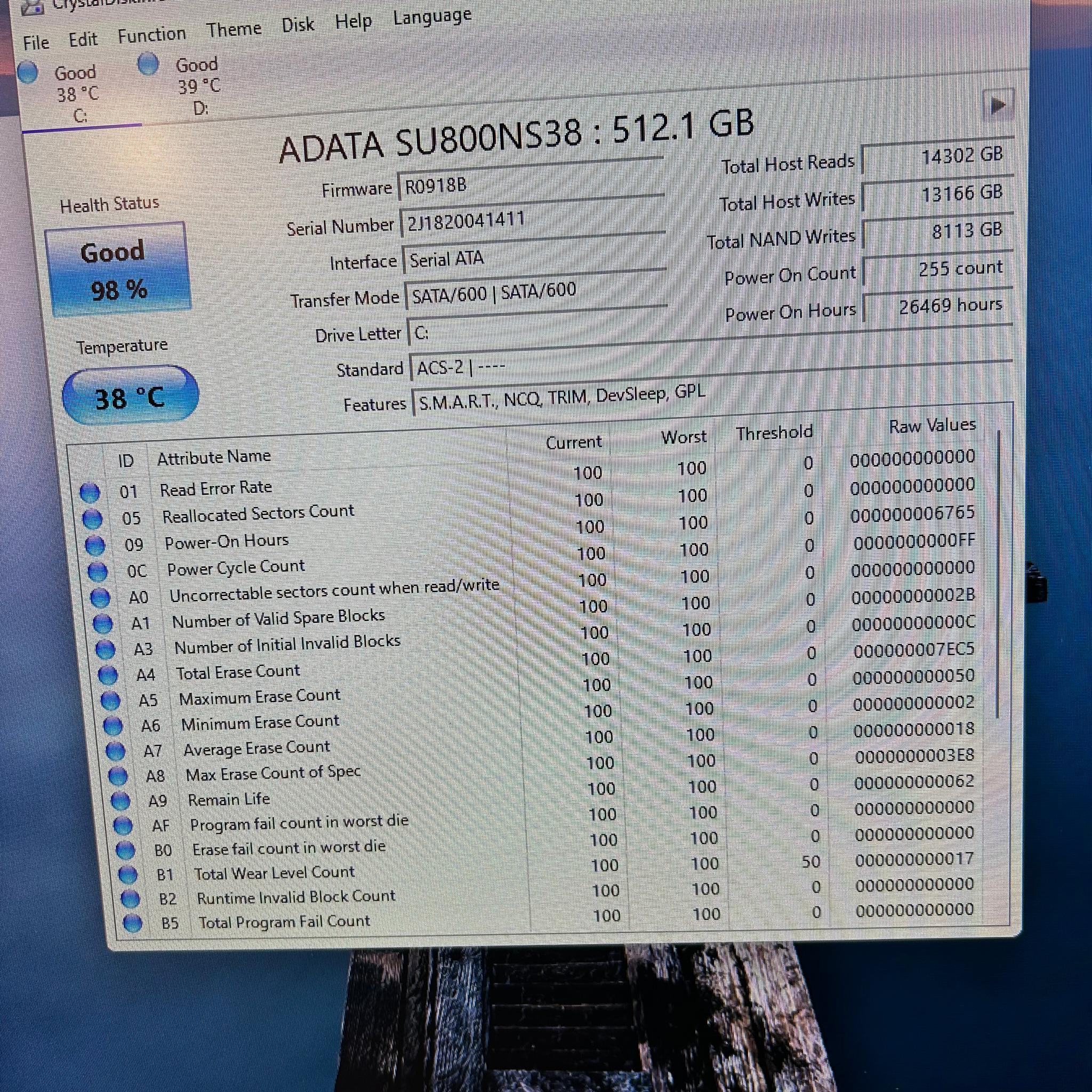Open the File menu
This screenshot has height=1092, width=1092.
pos(36,43)
